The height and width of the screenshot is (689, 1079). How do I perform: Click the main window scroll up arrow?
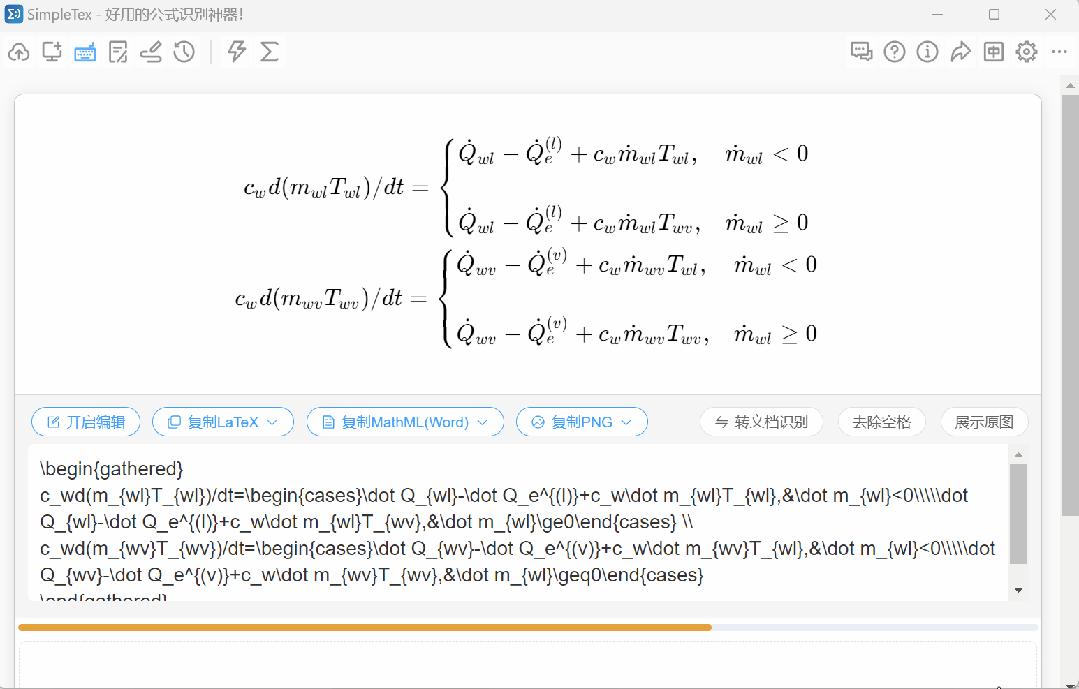coord(1070,86)
